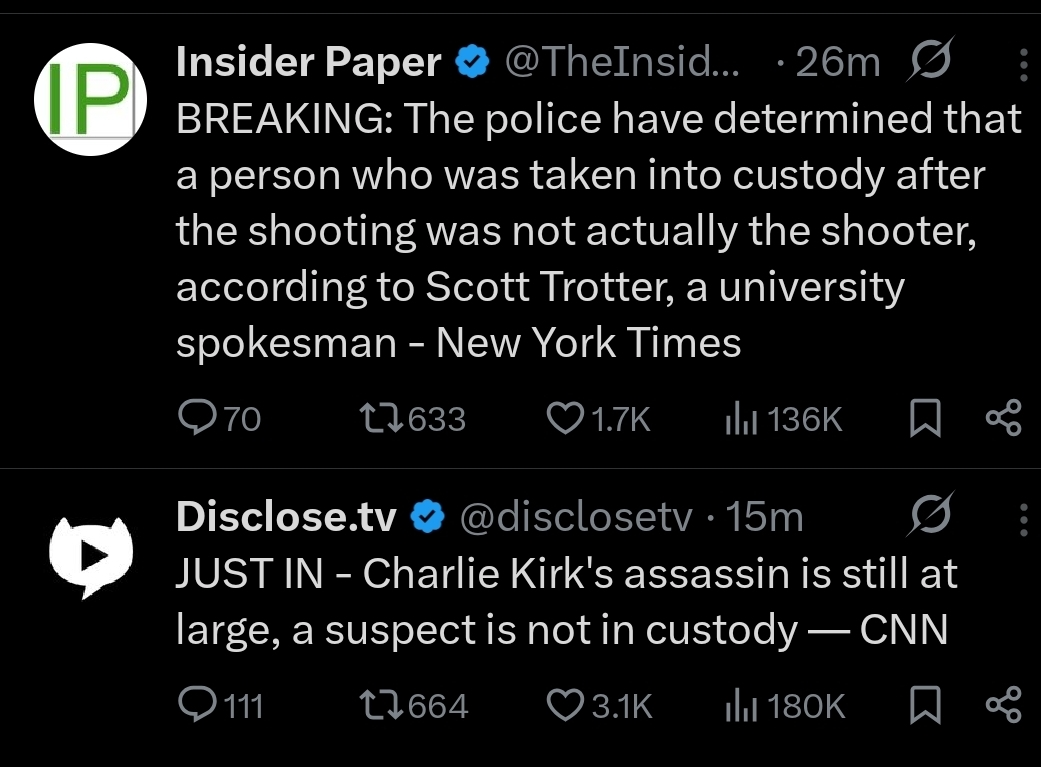This screenshot has height=767, width=1041.
Task: Bookmark the Insider Paper post
Action: click(x=926, y=418)
